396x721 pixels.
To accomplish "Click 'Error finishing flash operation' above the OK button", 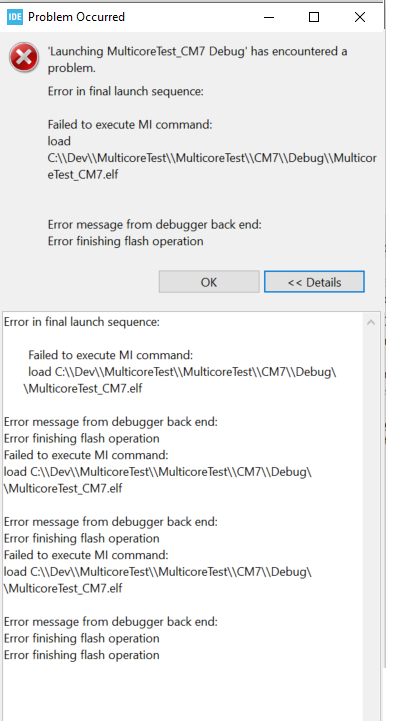I will [x=125, y=241].
